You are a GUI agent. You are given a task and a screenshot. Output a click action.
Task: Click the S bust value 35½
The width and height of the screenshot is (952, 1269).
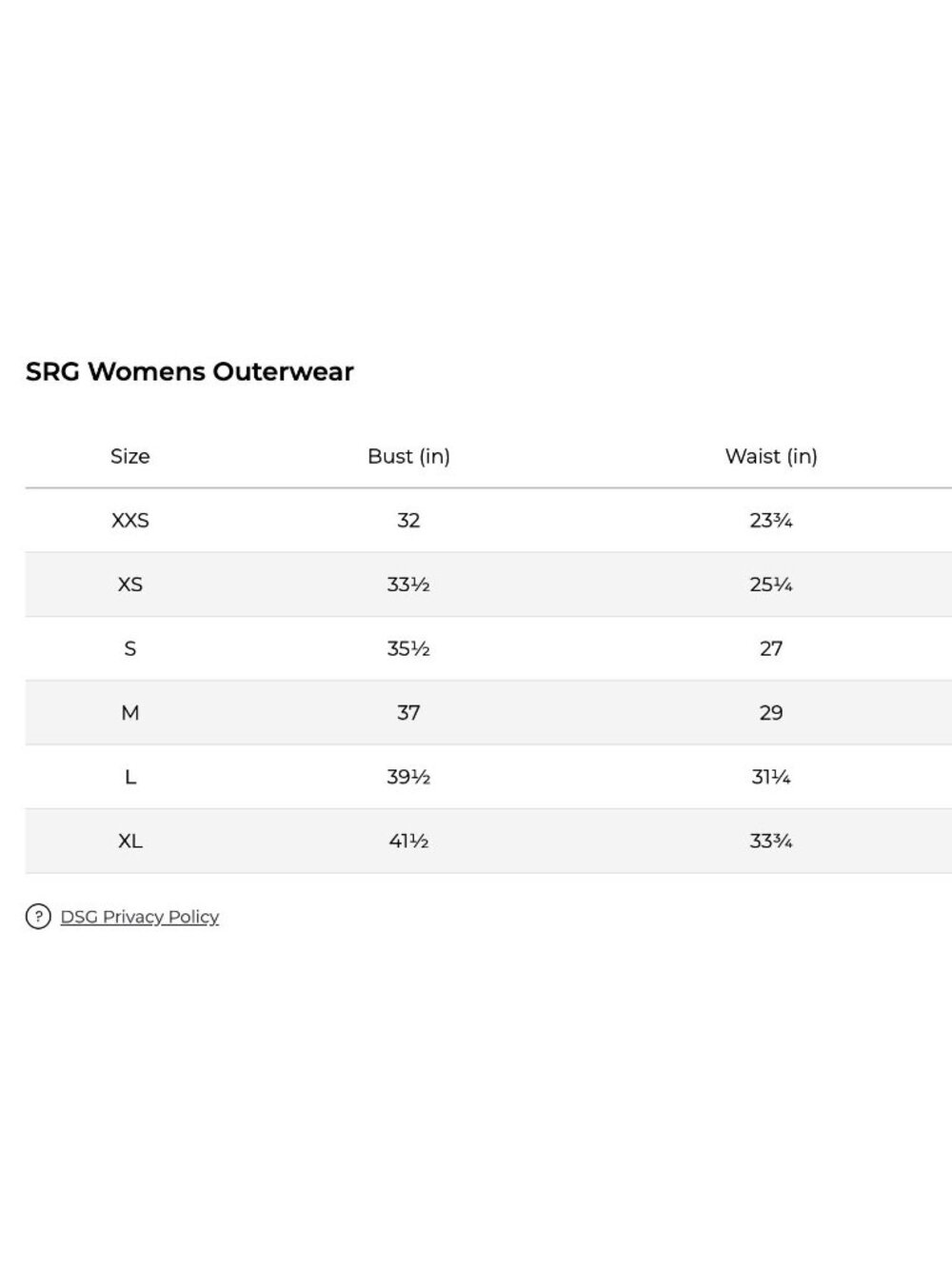coord(408,648)
